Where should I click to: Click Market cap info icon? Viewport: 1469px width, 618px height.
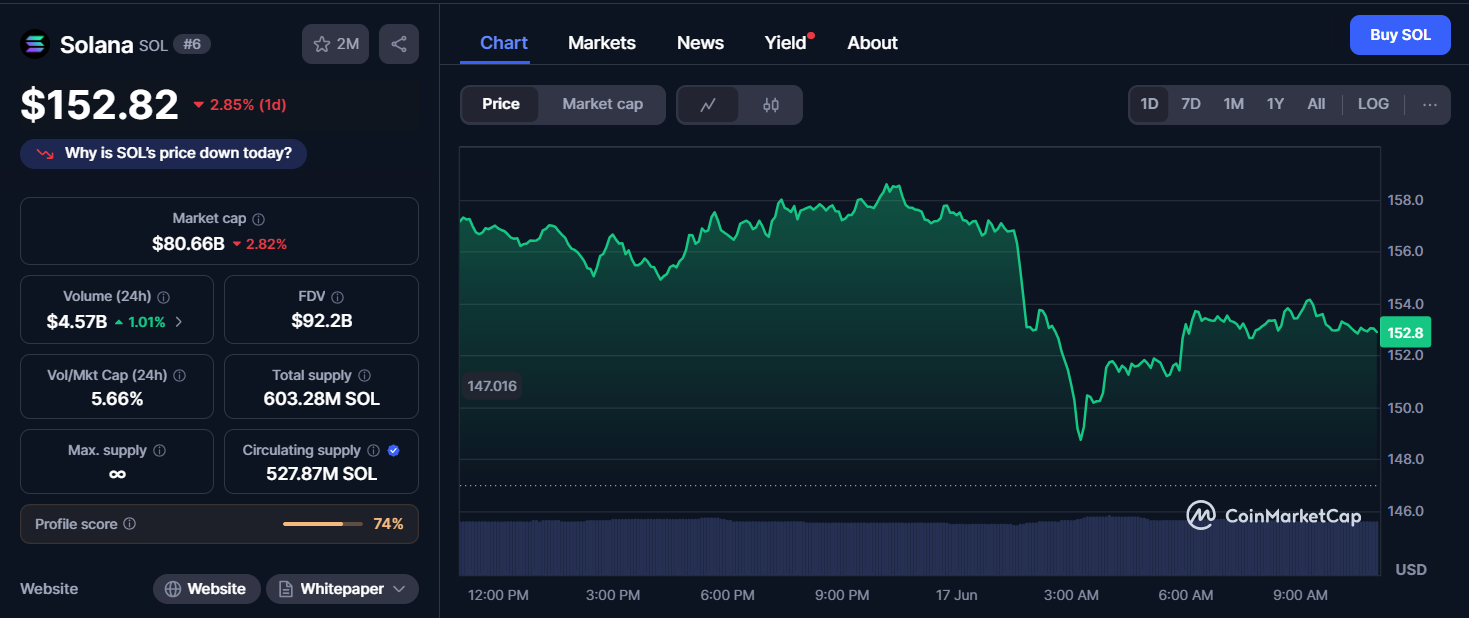pos(259,219)
